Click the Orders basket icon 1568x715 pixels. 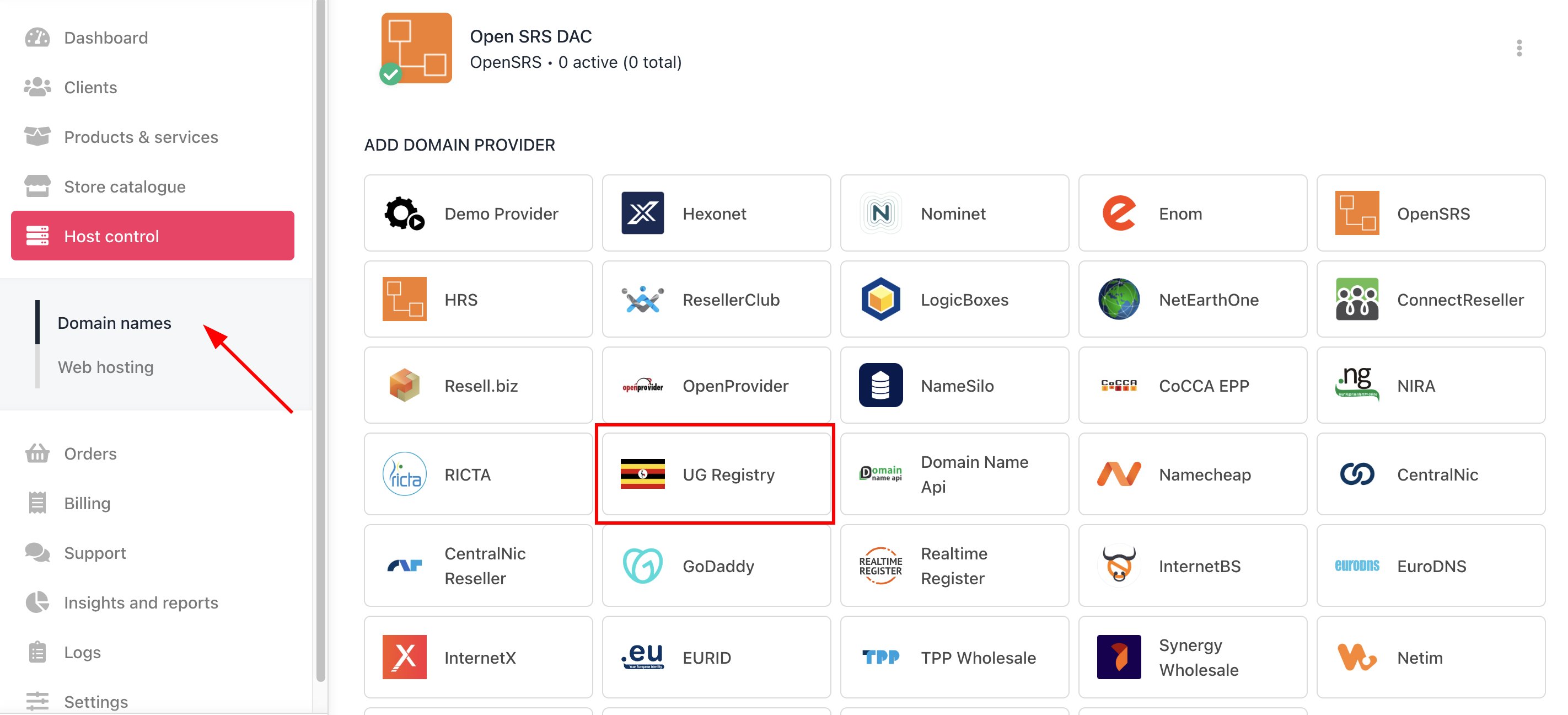[37, 453]
